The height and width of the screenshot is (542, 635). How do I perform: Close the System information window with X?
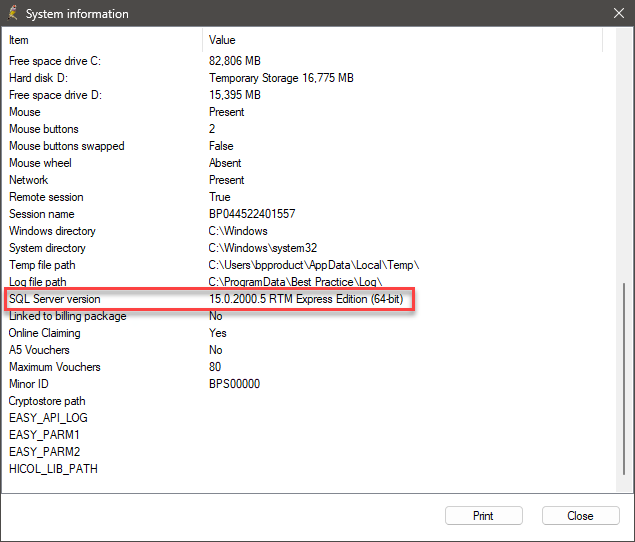pos(618,13)
